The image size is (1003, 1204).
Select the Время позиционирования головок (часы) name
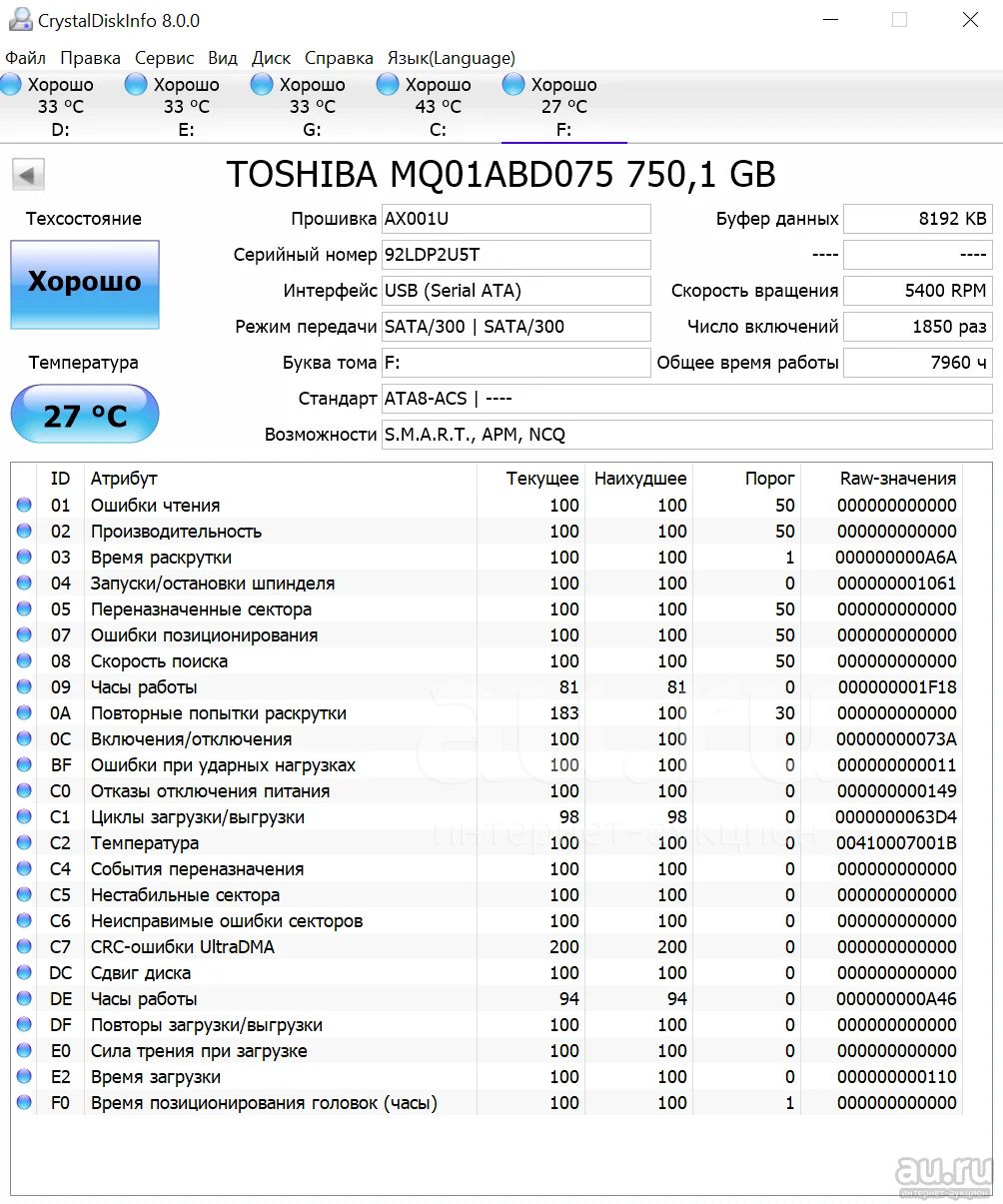pyautogui.click(x=265, y=1103)
